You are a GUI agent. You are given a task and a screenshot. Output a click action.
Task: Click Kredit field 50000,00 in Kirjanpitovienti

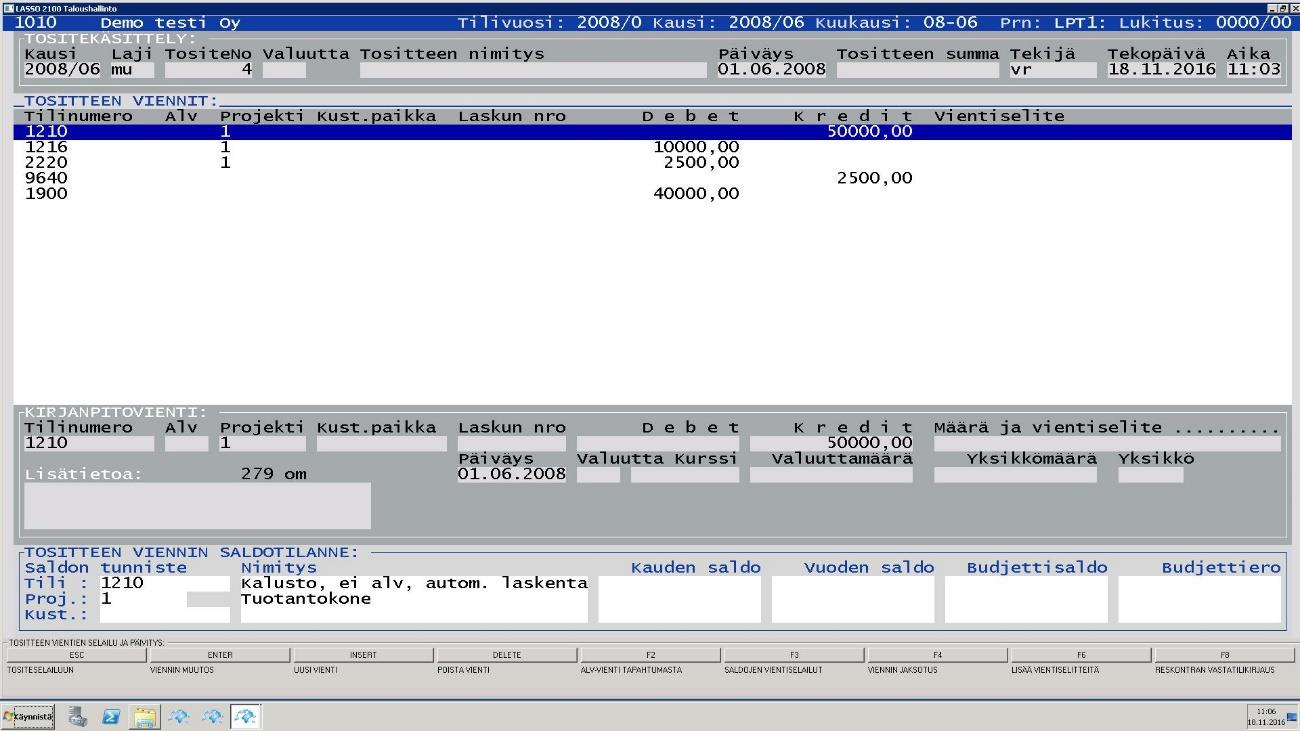[831, 443]
